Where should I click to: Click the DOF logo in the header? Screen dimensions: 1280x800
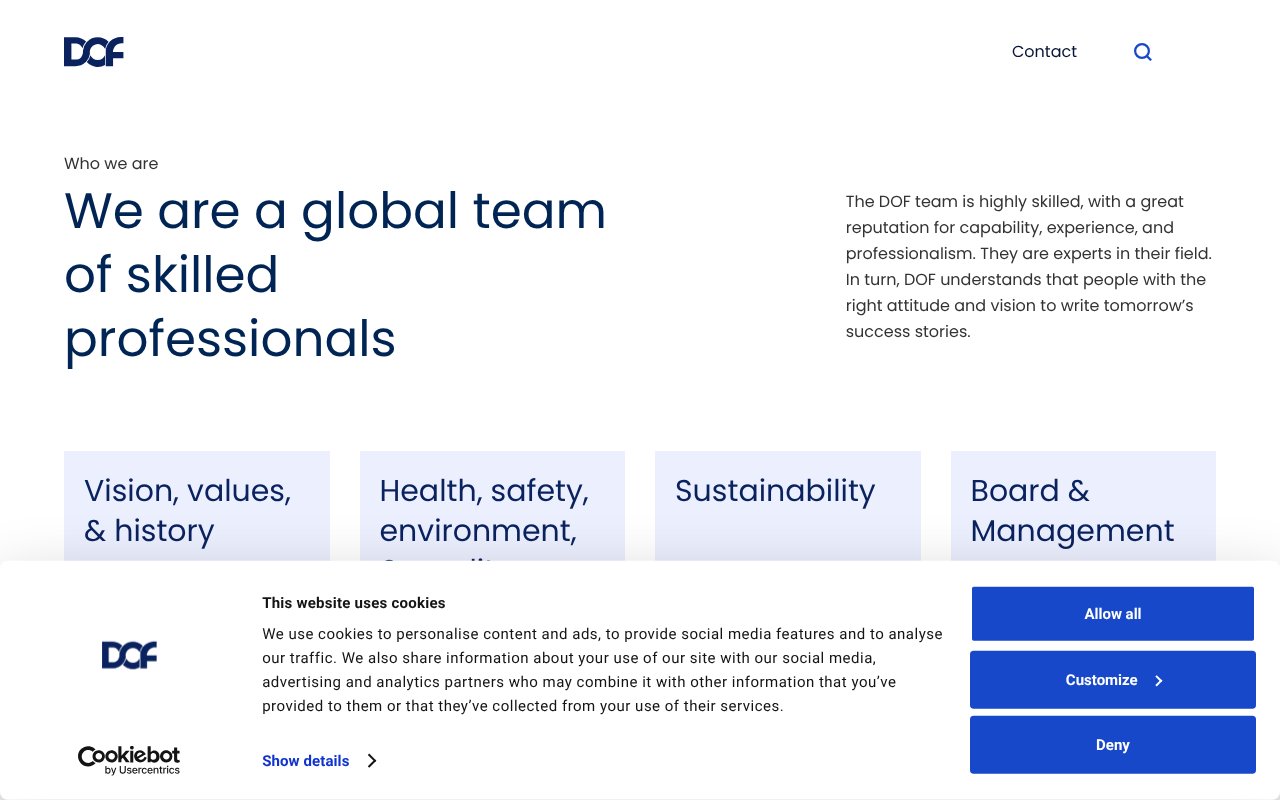pos(94,52)
